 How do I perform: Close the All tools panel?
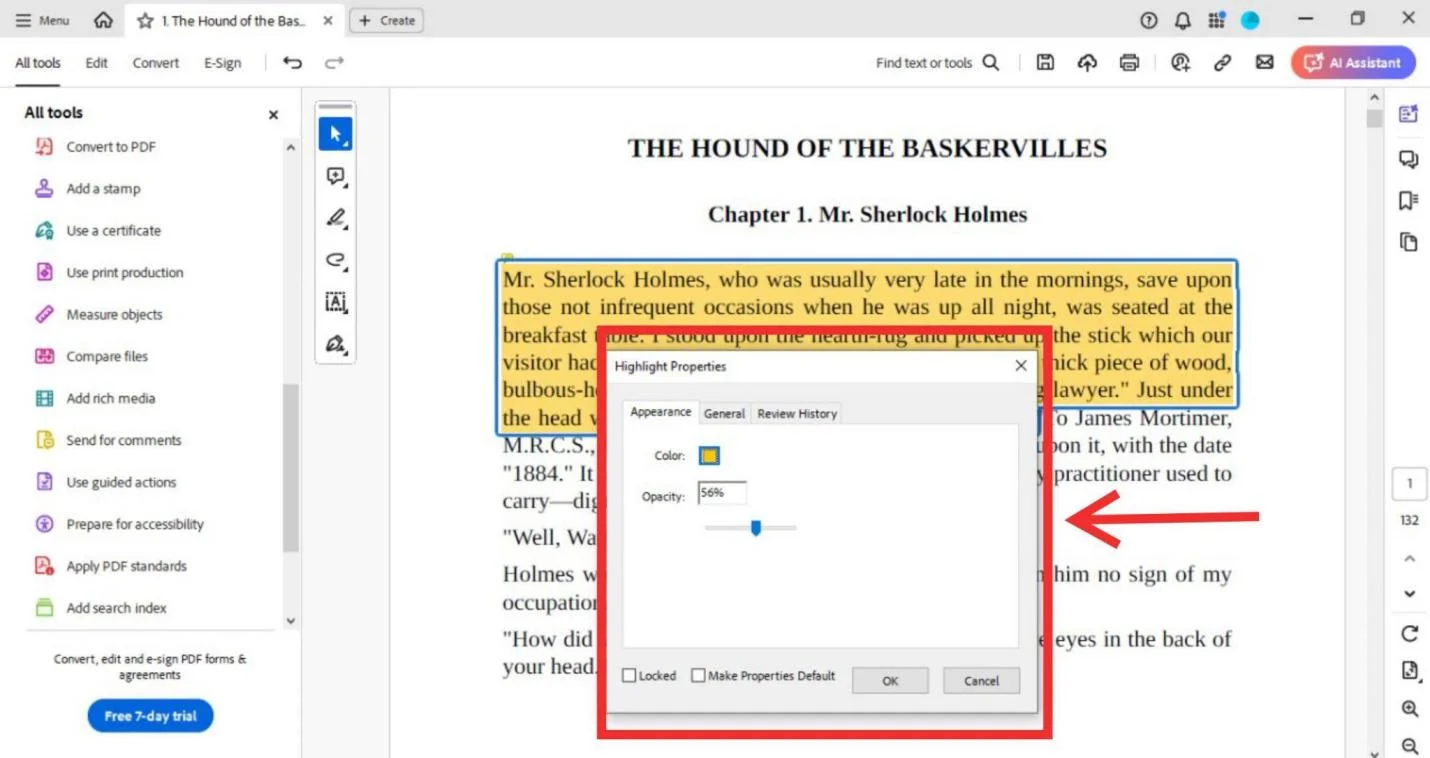click(x=273, y=115)
